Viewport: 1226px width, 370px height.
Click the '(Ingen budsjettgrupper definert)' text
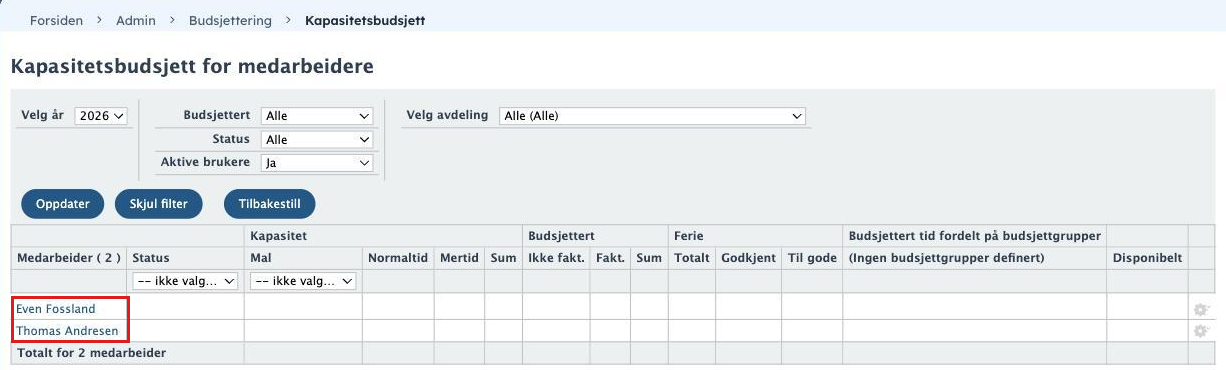click(x=946, y=258)
